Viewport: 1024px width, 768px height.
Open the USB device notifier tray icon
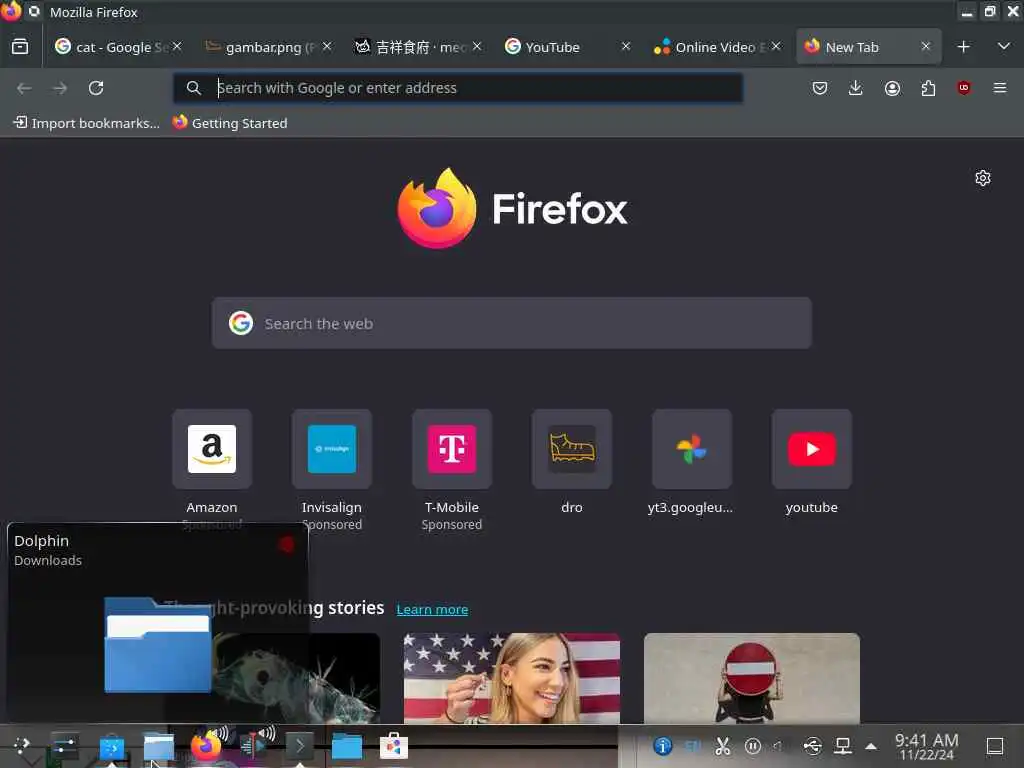click(812, 745)
